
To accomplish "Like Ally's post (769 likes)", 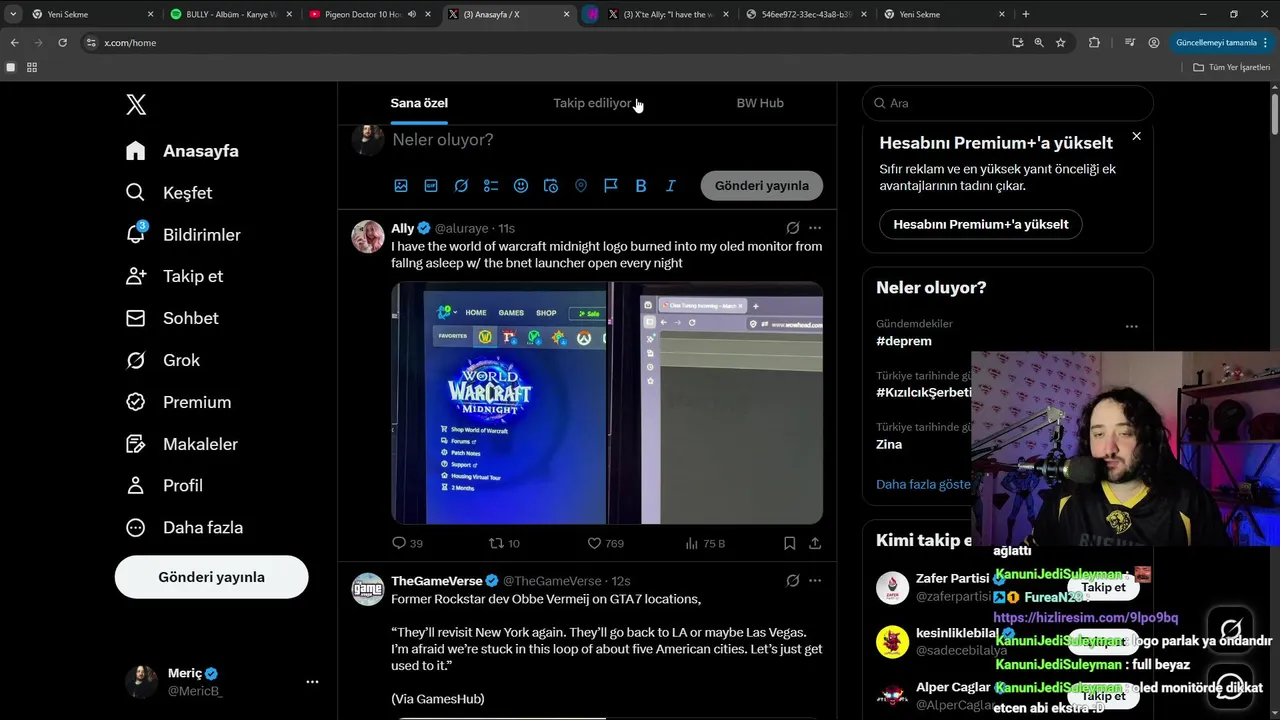I will (x=605, y=543).
